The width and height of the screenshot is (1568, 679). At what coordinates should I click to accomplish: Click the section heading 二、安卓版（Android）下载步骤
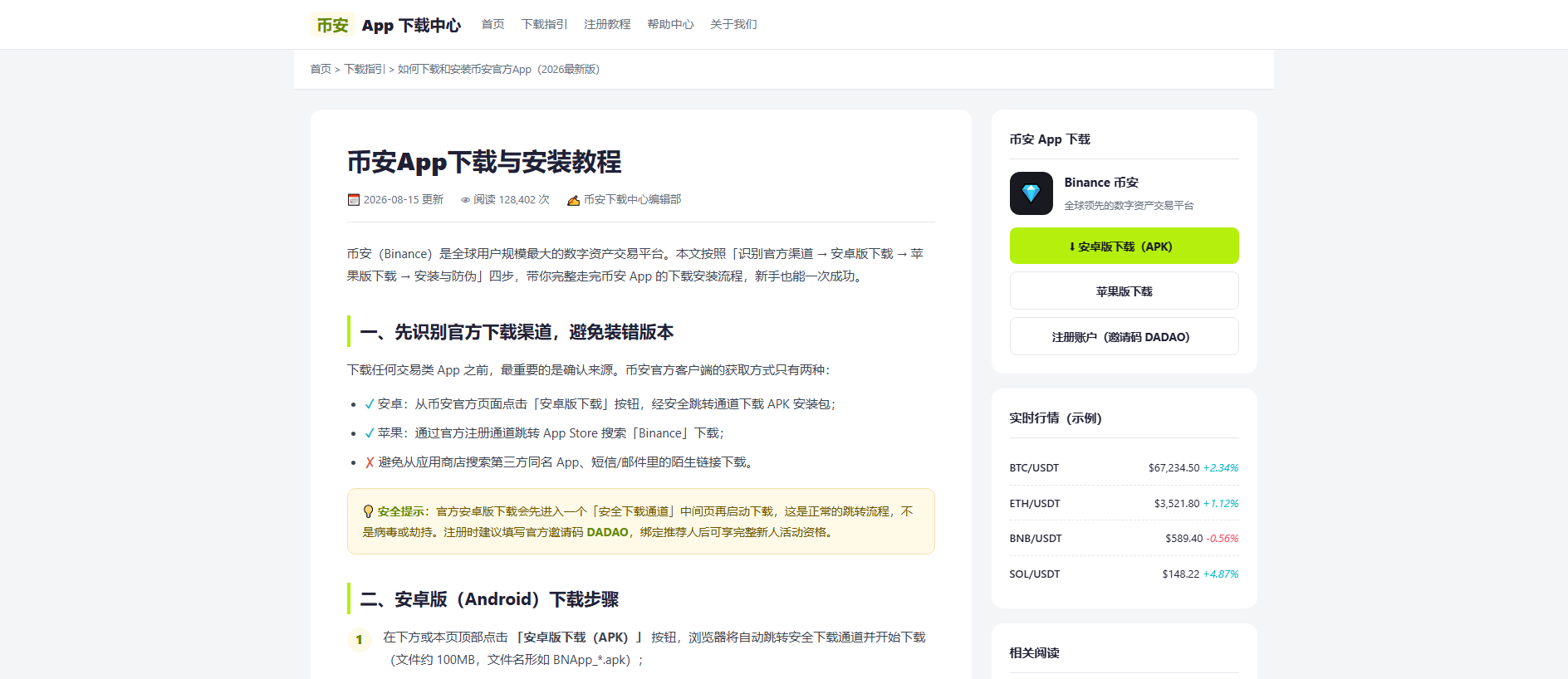[489, 599]
